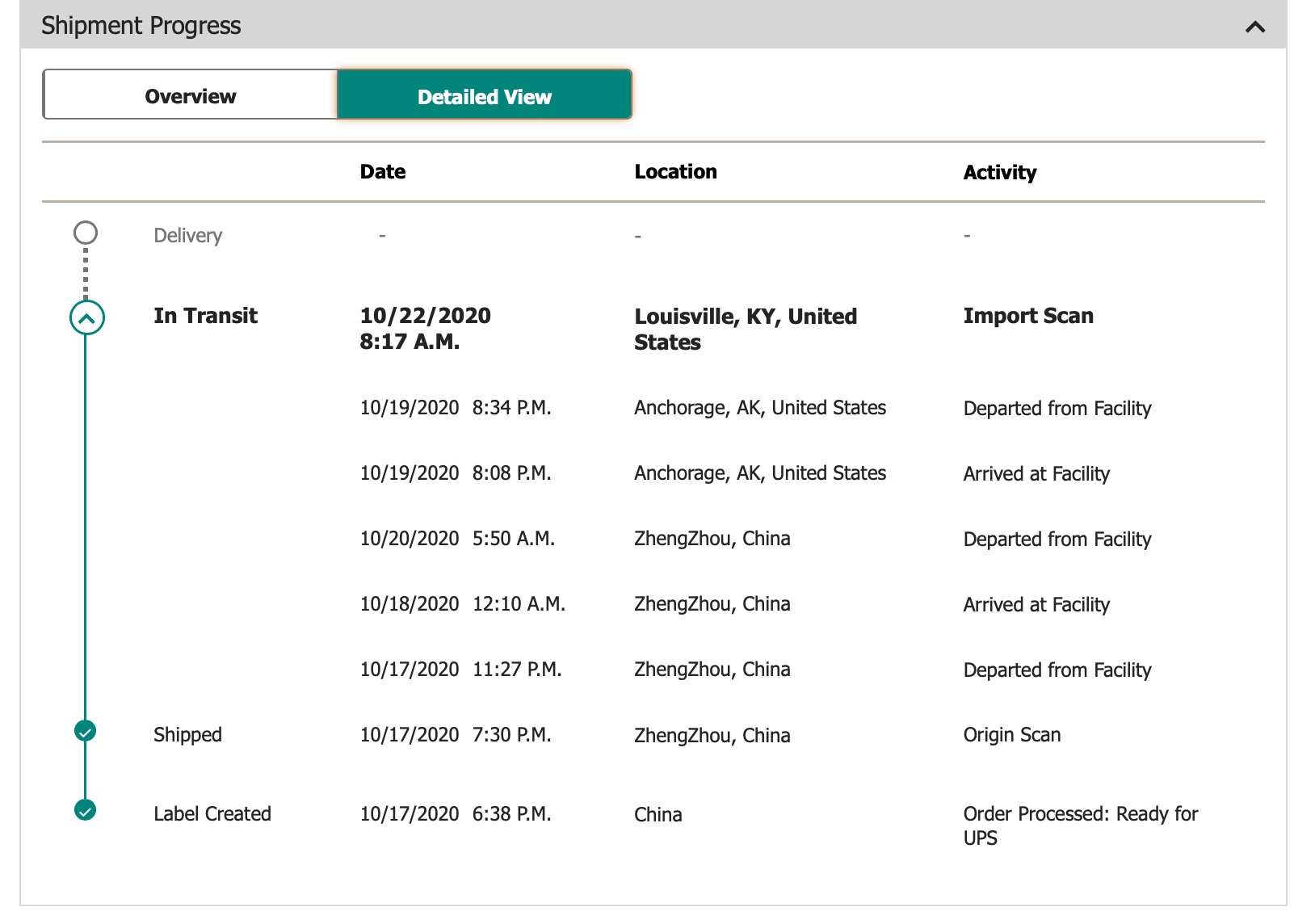Click the Shipped status label
1294x924 pixels.
coord(187,735)
